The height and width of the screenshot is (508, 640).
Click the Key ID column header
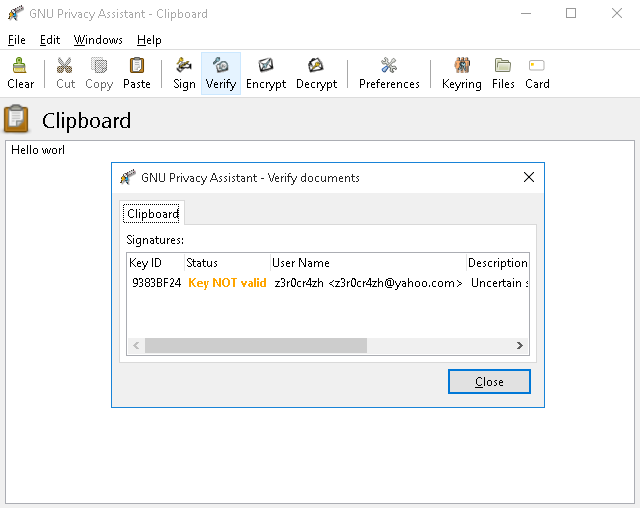(x=156, y=263)
